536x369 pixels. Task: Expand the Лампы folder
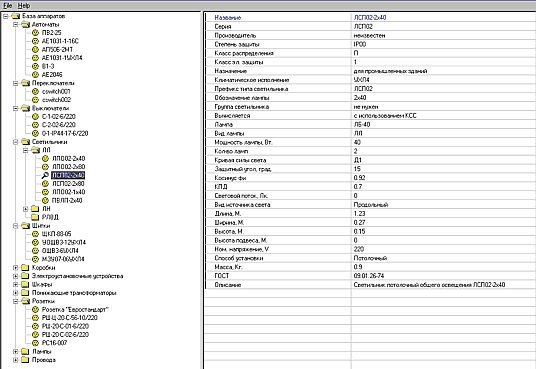tap(15, 351)
